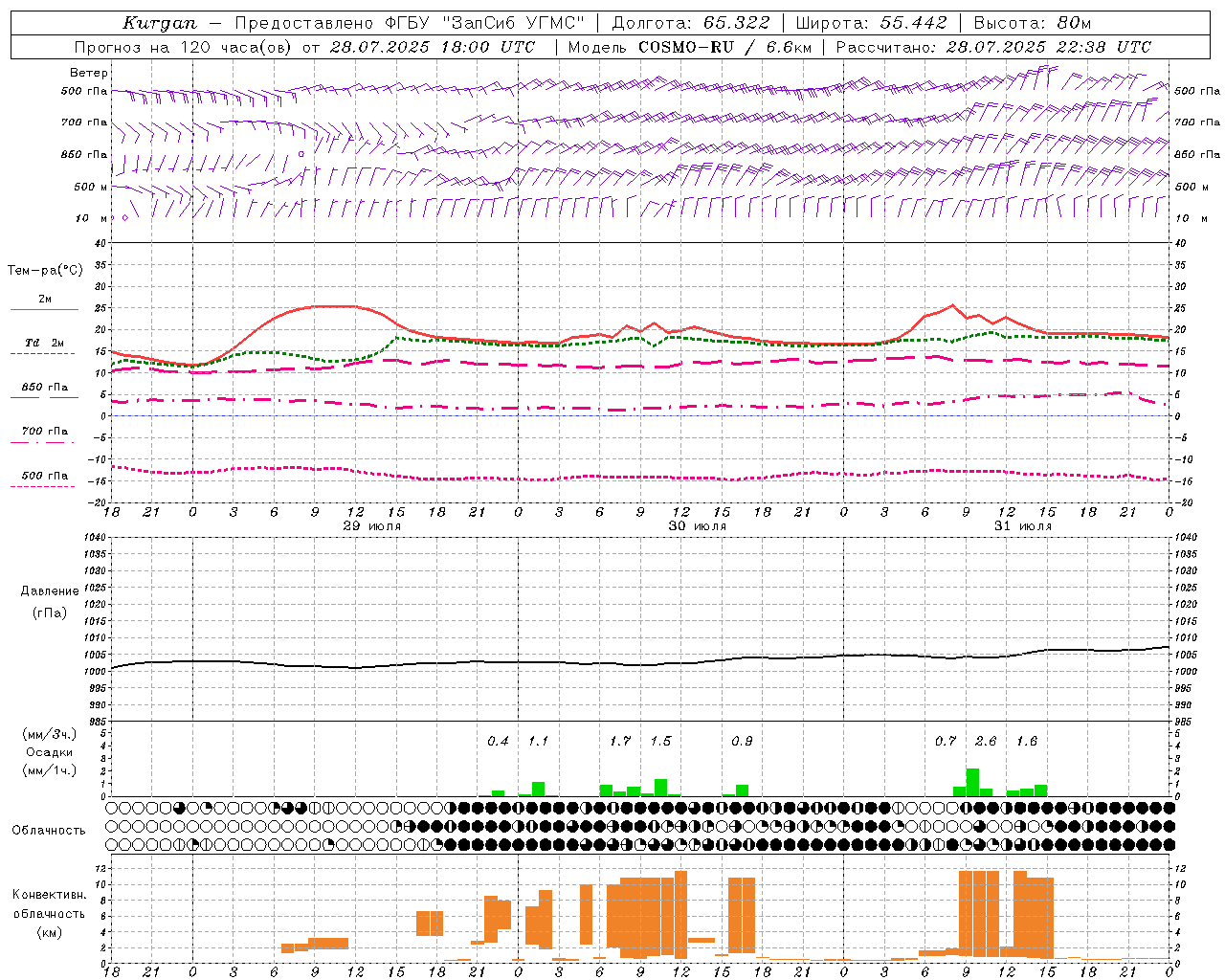This screenshot has height=980, width=1225.
Task: Click the "(мм/1ч.)" precipitation unit label
Action: click(x=49, y=770)
